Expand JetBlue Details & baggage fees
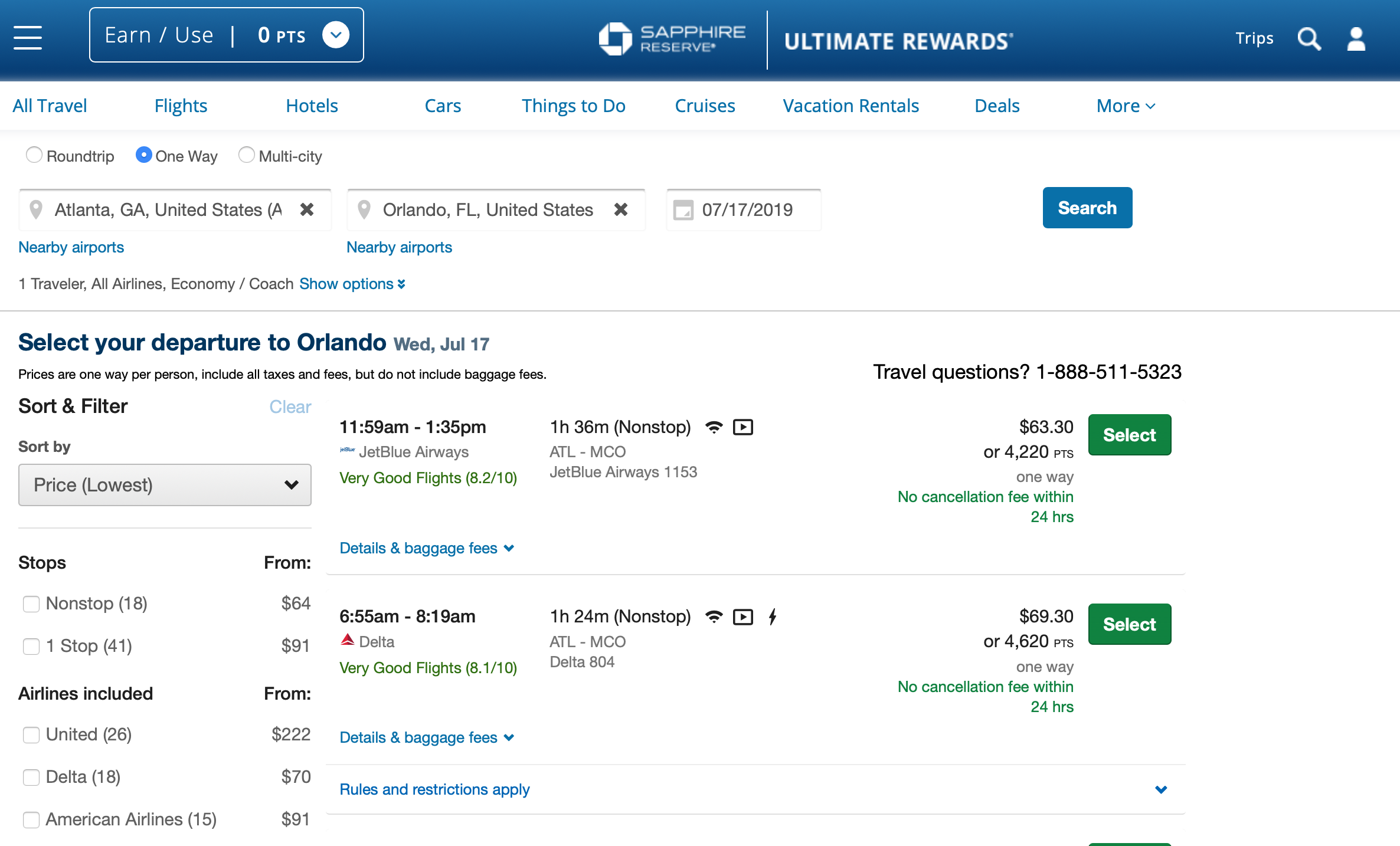 click(427, 548)
